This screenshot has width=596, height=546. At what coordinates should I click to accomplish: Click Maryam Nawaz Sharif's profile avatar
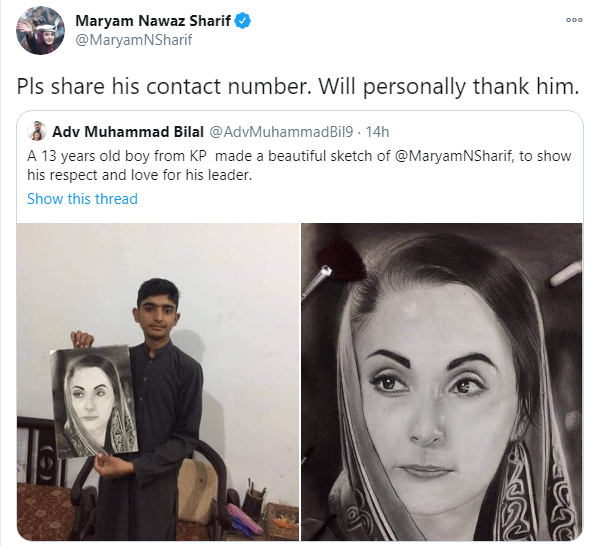coord(40,30)
